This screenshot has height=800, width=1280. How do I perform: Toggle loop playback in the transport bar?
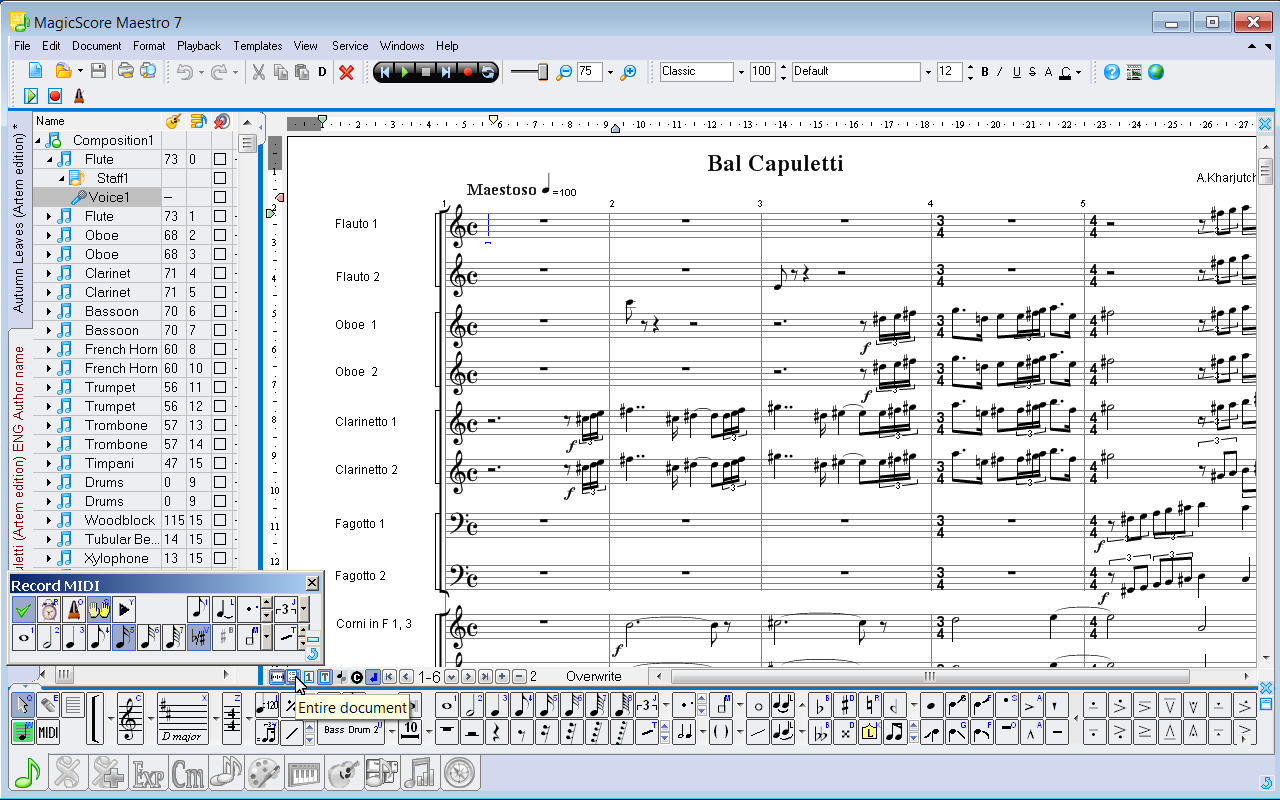487,72
